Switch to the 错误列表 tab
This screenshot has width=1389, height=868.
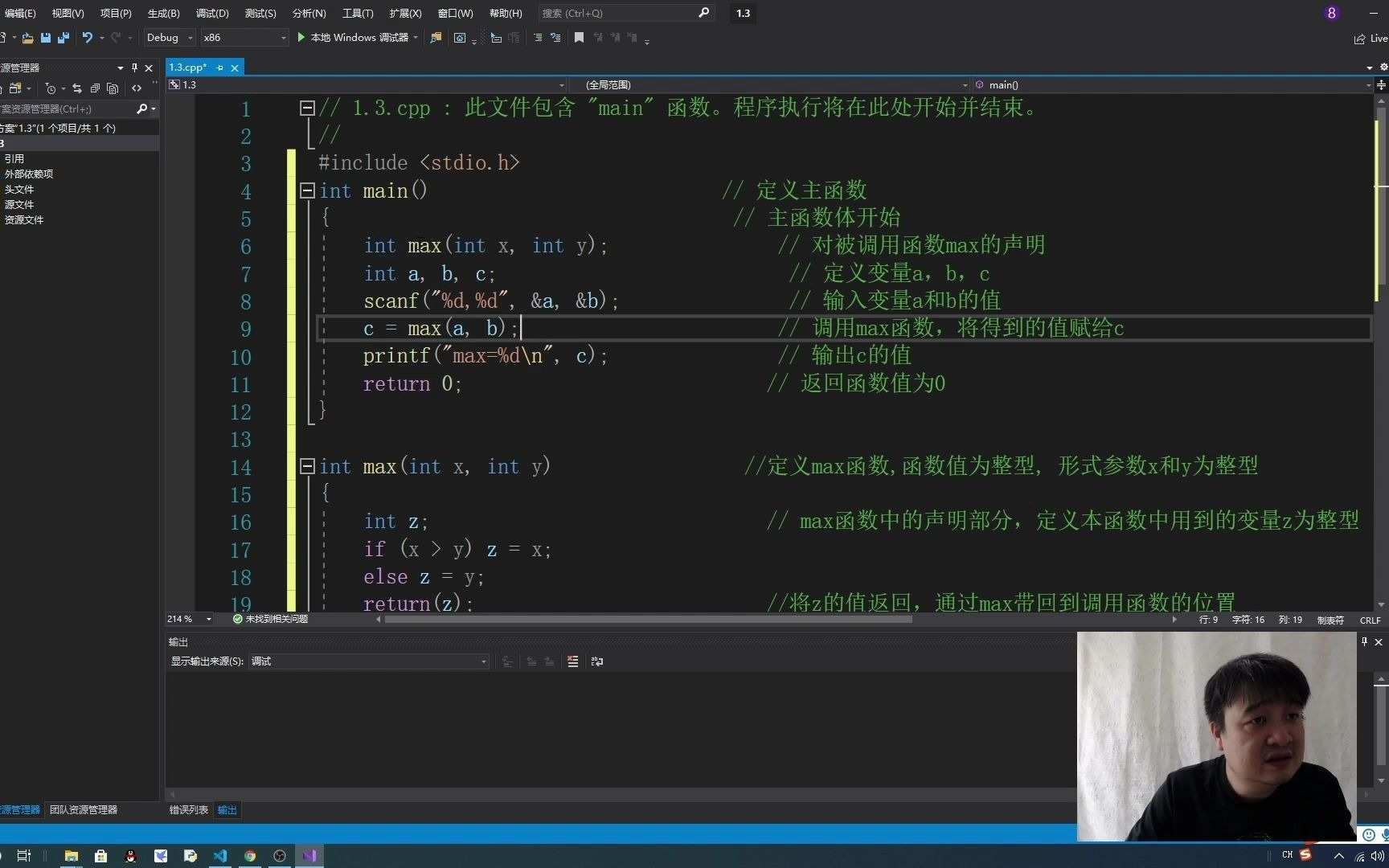(x=187, y=809)
